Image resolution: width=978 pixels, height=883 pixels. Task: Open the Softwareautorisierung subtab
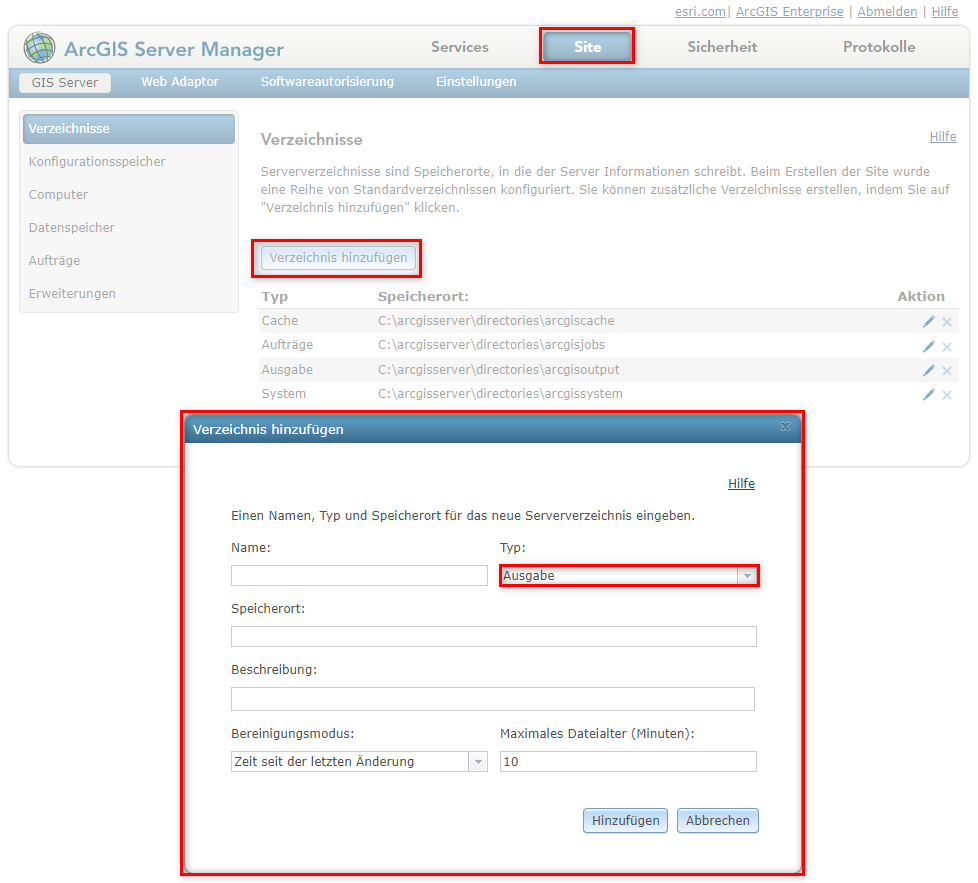(x=327, y=82)
